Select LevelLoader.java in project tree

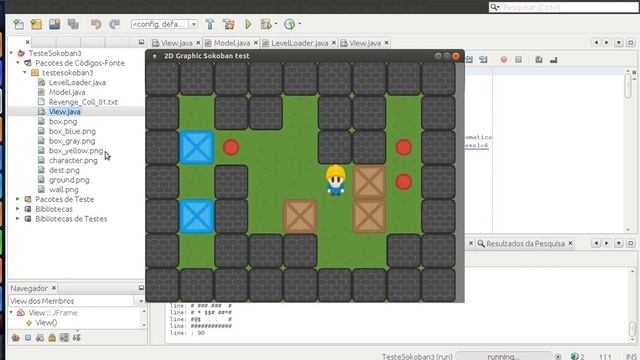[x=77, y=82]
